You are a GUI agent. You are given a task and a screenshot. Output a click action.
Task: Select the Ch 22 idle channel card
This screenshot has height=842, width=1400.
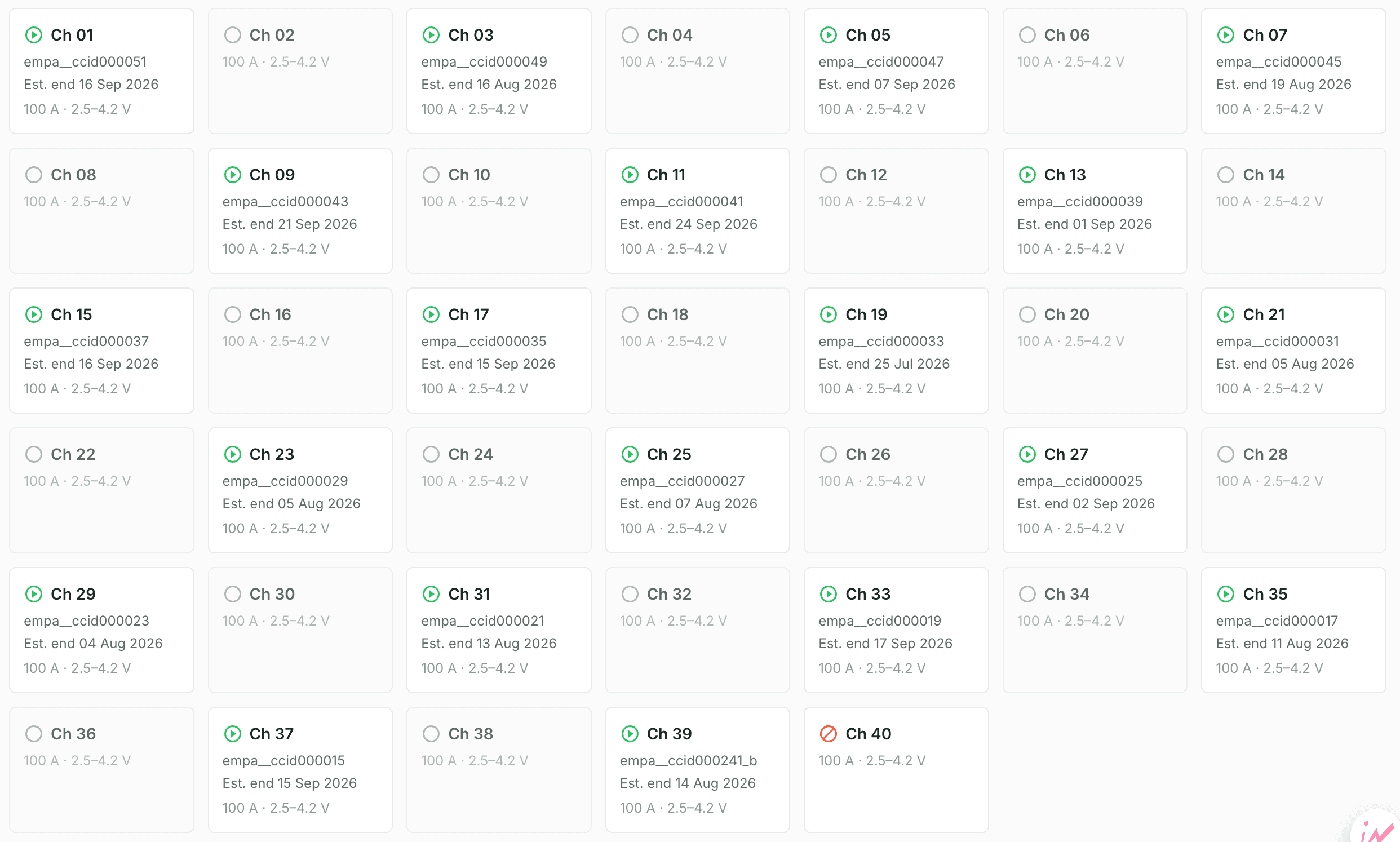coord(101,490)
